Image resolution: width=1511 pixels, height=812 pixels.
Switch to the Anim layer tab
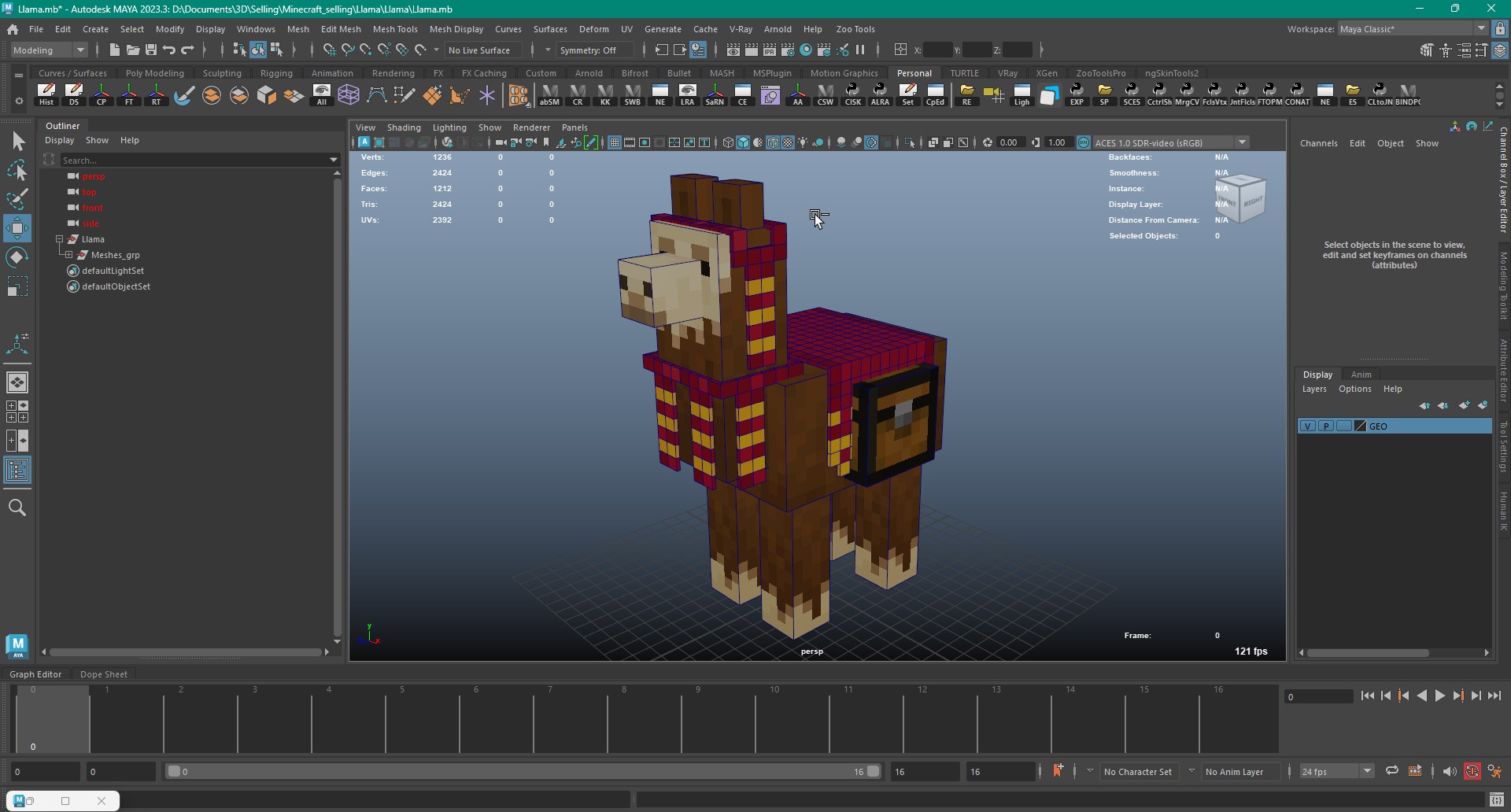click(1361, 375)
